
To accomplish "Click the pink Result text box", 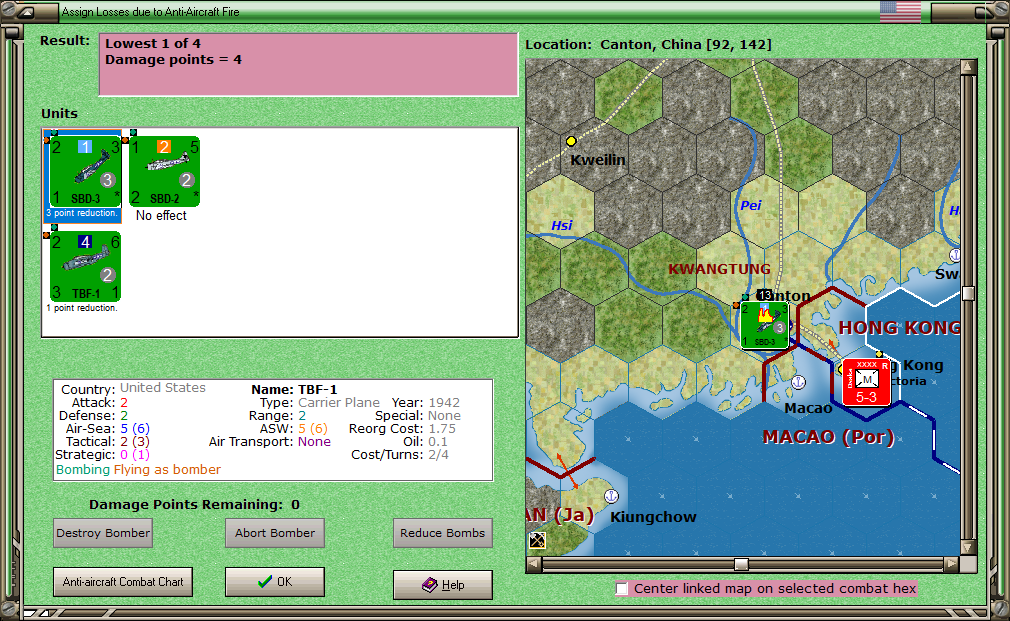I will tap(309, 64).
